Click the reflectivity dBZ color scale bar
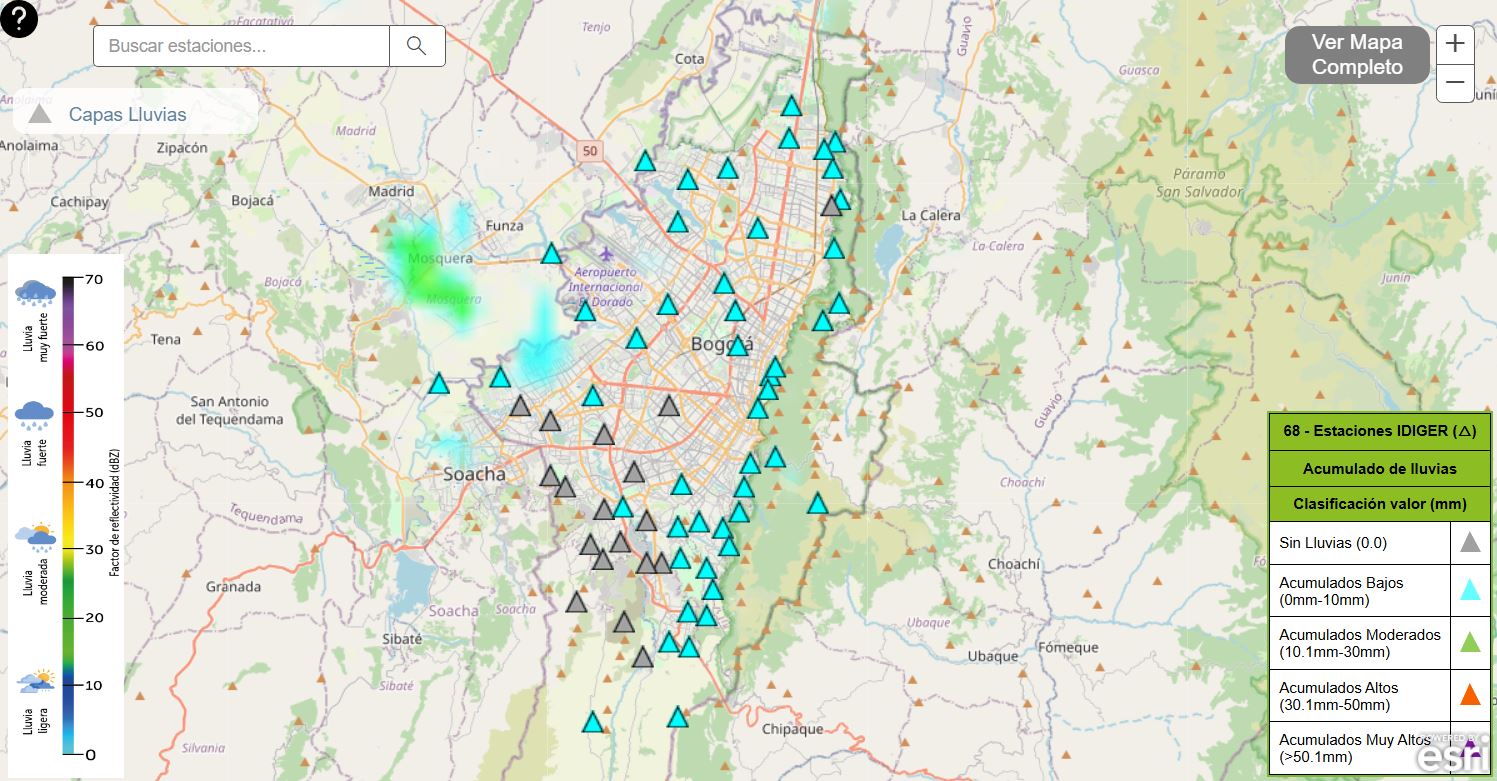The height and width of the screenshot is (781, 1497). (x=67, y=515)
